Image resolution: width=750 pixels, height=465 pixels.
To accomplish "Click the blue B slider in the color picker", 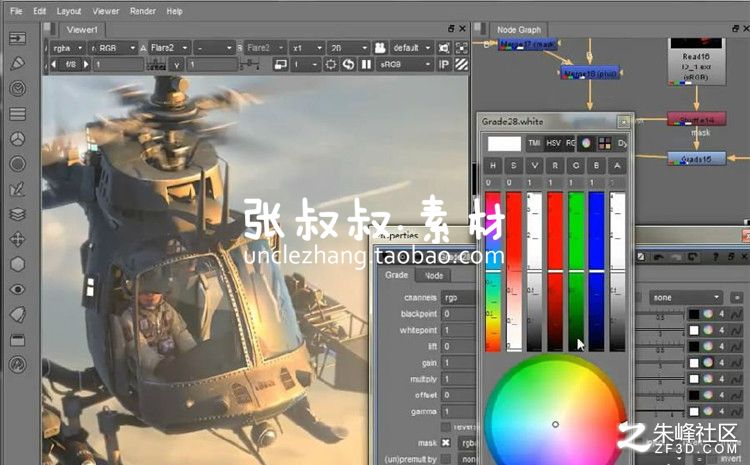I will [x=596, y=271].
